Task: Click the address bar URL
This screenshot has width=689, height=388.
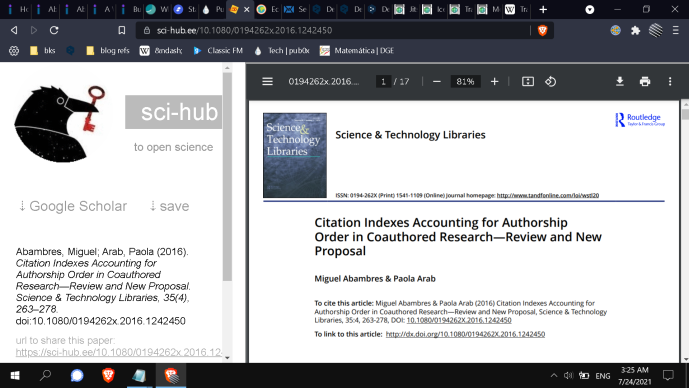Action: pos(244,30)
